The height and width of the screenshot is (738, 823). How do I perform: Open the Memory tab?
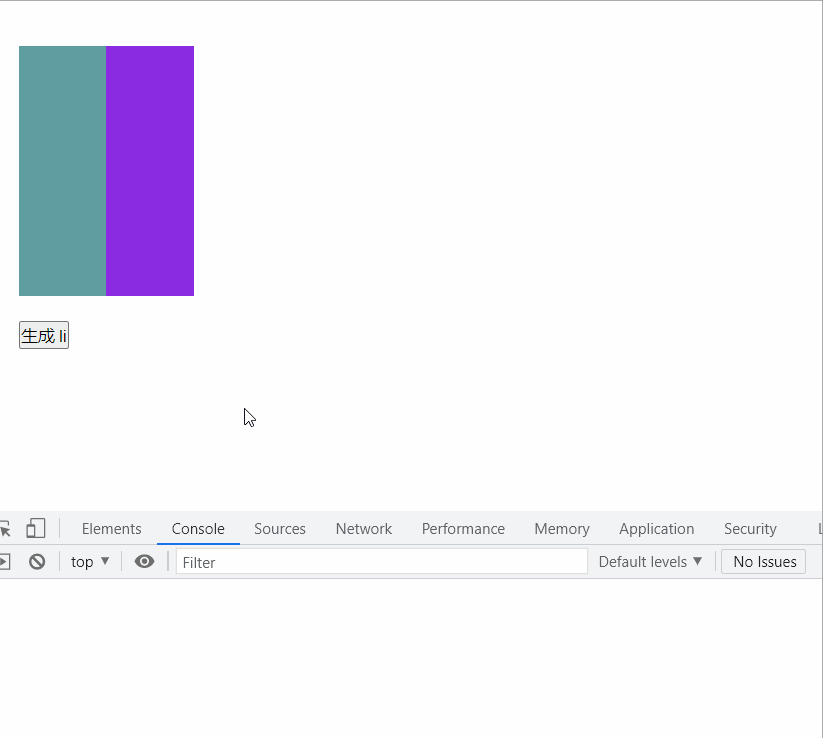click(x=562, y=529)
